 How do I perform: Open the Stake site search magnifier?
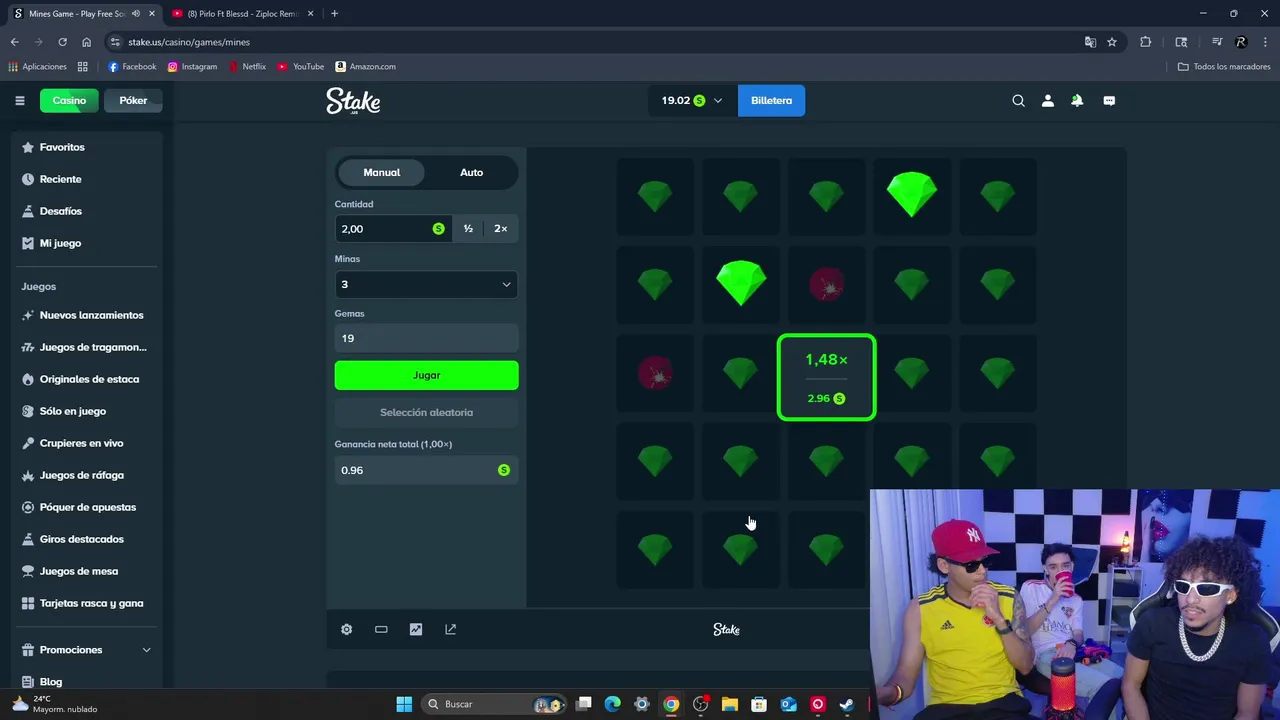(1018, 100)
